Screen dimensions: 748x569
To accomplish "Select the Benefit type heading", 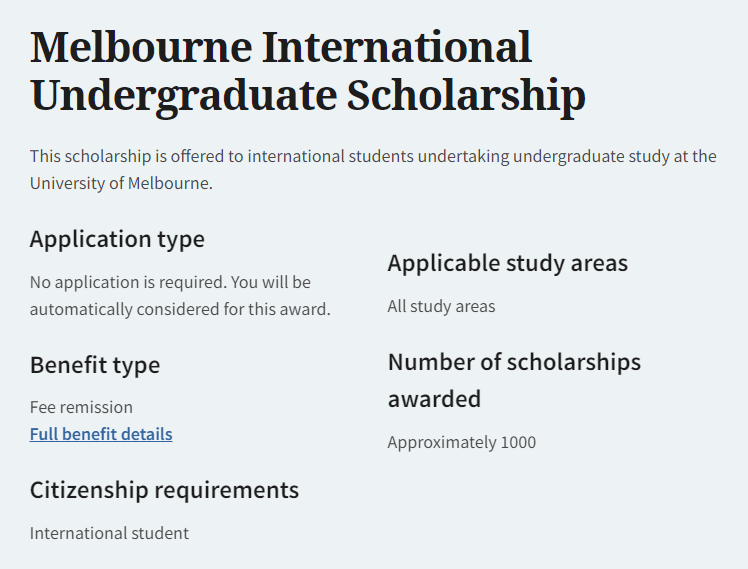I will (x=95, y=365).
